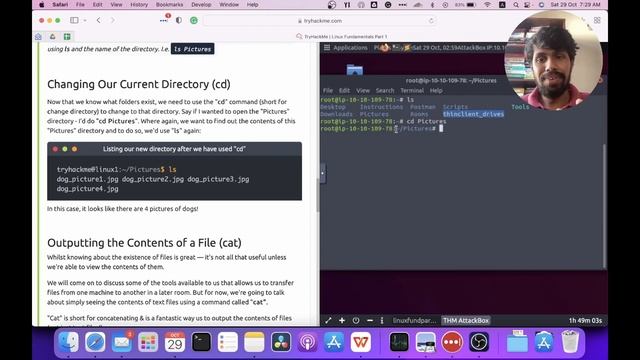Open the Trash in the Dock

[x=570, y=342]
